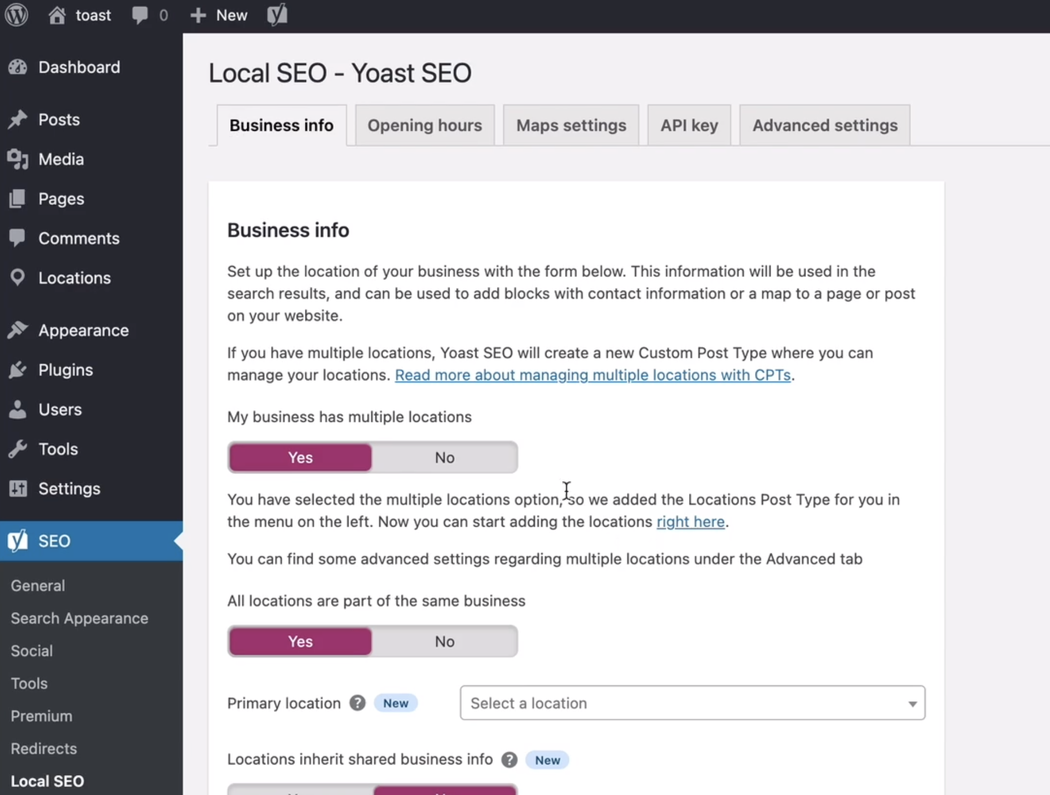Open Local SEO under SEO submenu
The width and height of the screenshot is (1050, 795).
(47, 781)
